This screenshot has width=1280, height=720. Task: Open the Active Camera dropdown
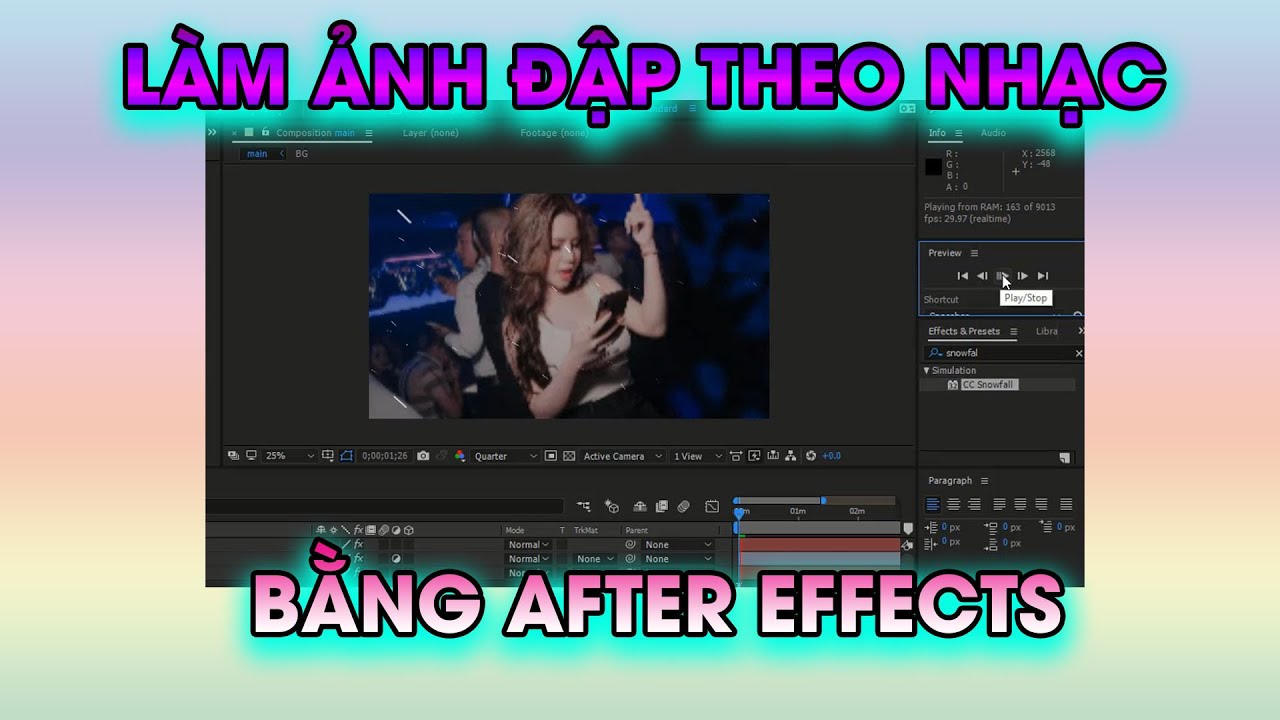coord(622,456)
